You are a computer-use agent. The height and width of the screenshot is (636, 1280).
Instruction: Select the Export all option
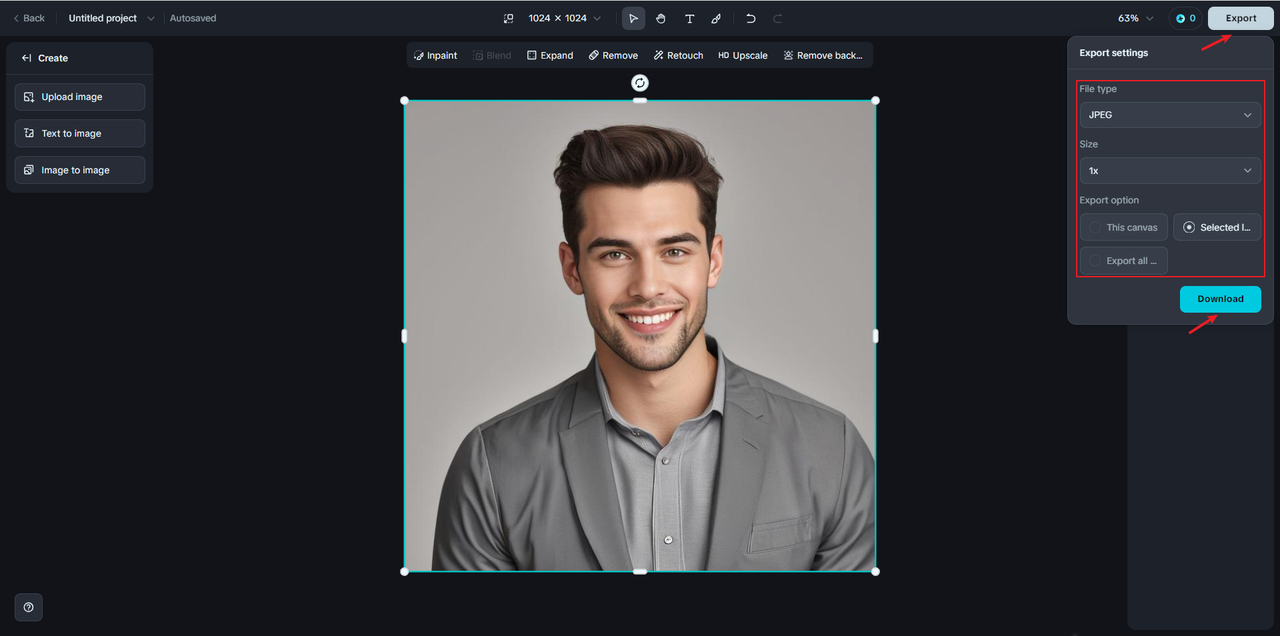pos(1123,261)
